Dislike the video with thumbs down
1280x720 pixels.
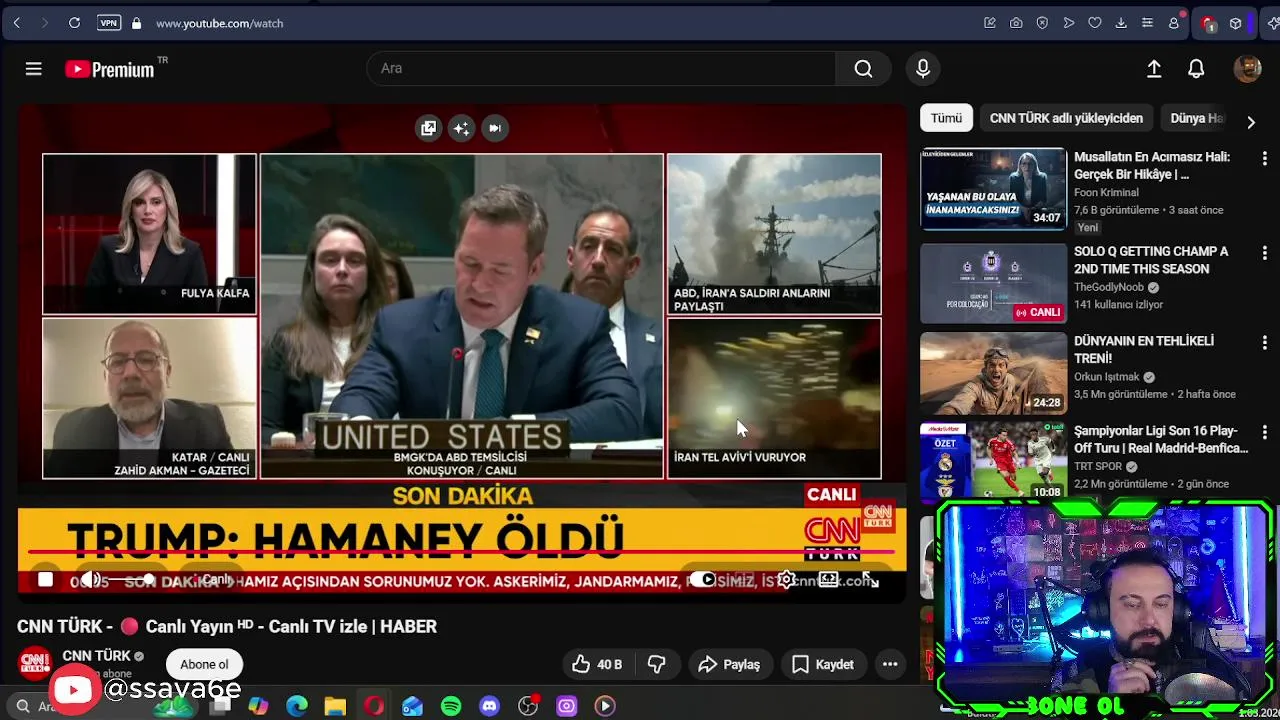[x=657, y=664]
